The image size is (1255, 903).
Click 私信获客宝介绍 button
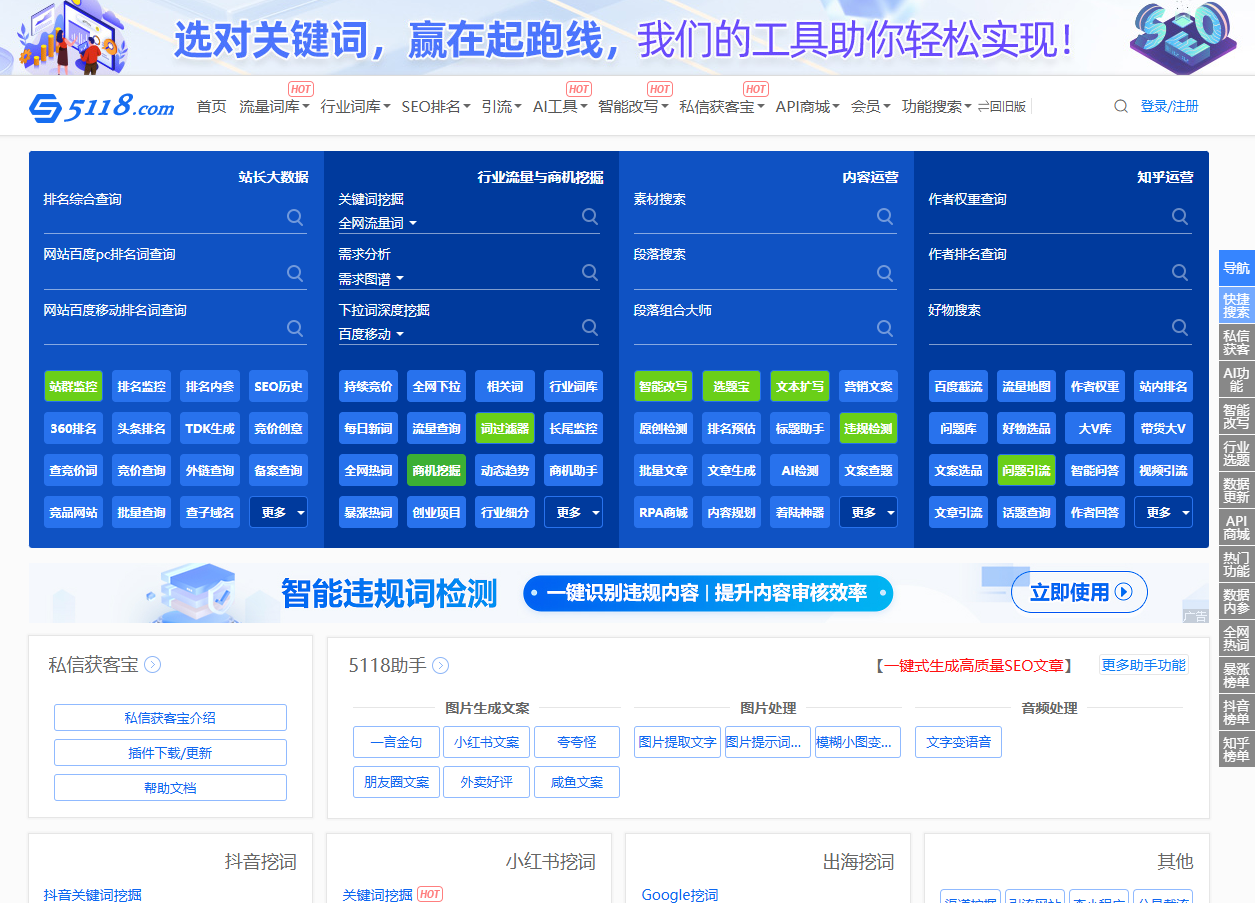point(170,717)
